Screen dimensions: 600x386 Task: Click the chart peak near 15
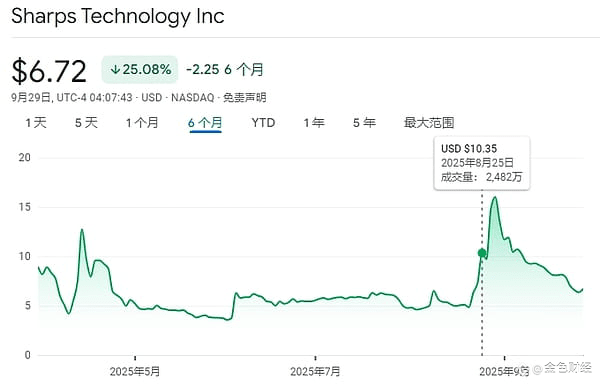495,197
